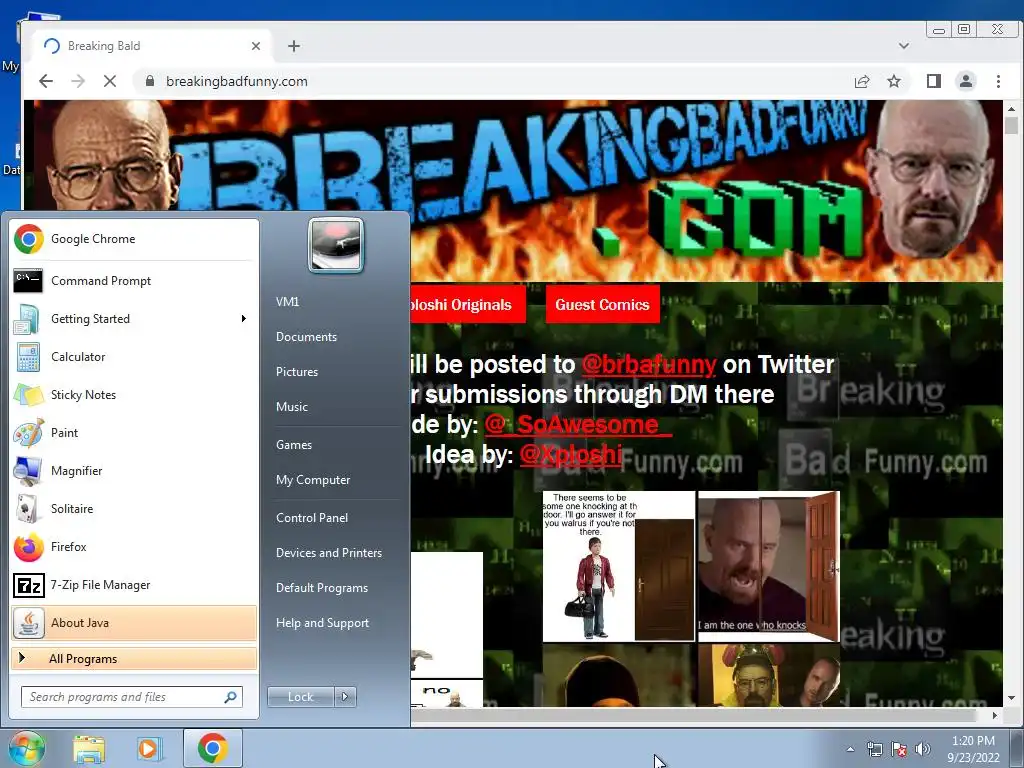Image resolution: width=1024 pixels, height=768 pixels.
Task: Follow the @_SoAwesome_ link
Action: (578, 424)
